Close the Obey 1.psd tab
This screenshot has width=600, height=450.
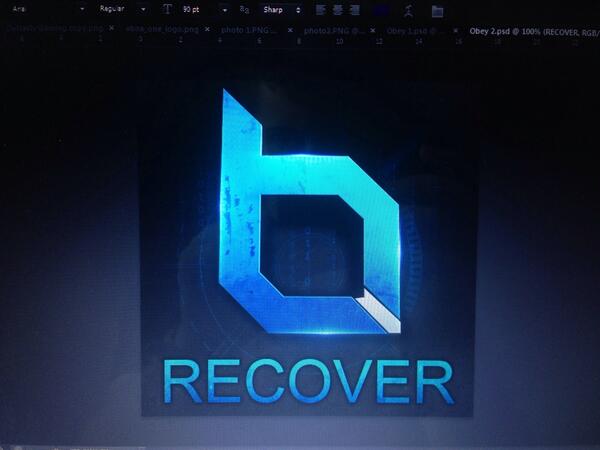coord(456,31)
